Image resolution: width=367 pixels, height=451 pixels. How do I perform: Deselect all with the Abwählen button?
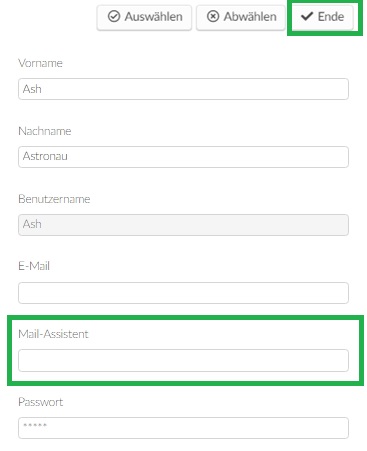(241, 17)
